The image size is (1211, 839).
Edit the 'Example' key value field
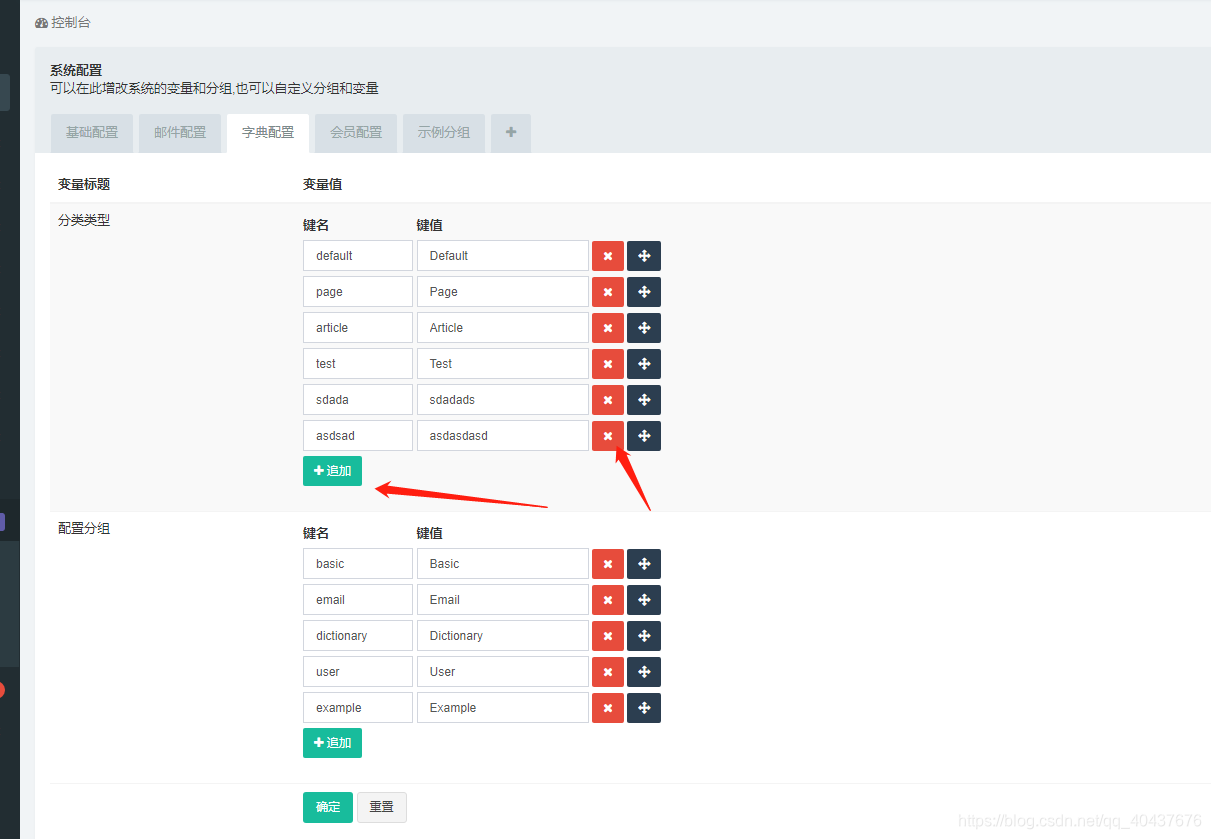(x=503, y=708)
